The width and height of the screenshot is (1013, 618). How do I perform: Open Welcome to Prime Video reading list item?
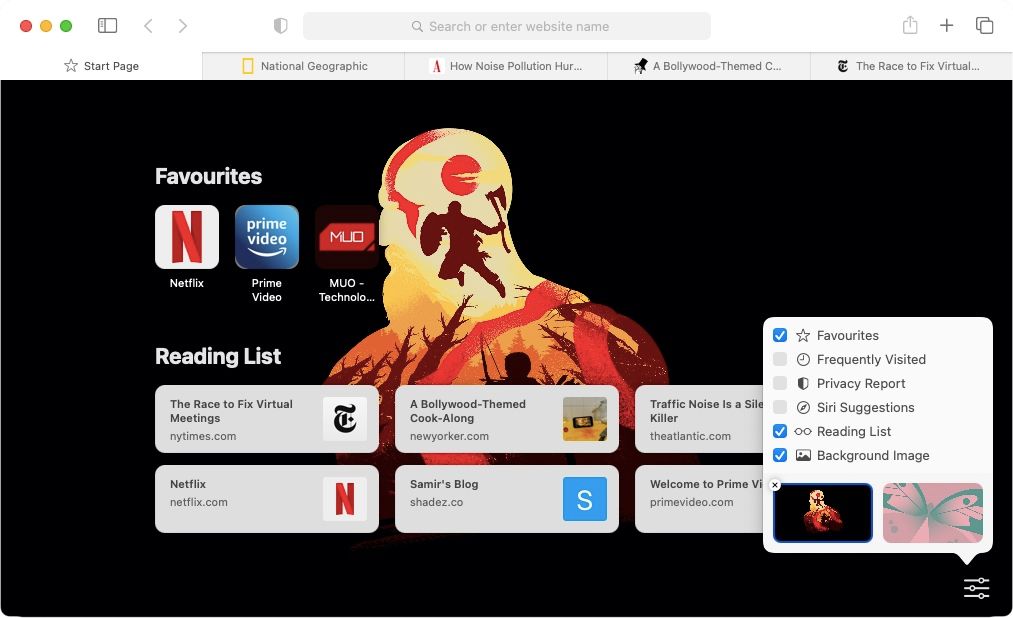[x=700, y=498]
